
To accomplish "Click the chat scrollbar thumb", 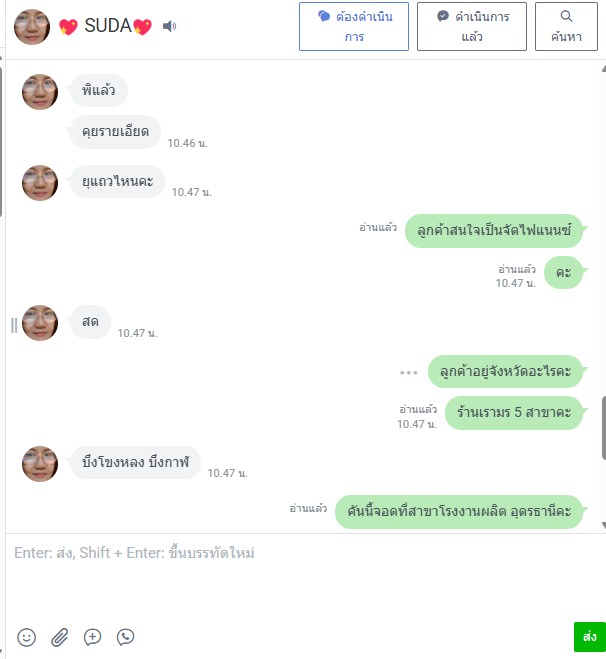I will coord(603,424).
